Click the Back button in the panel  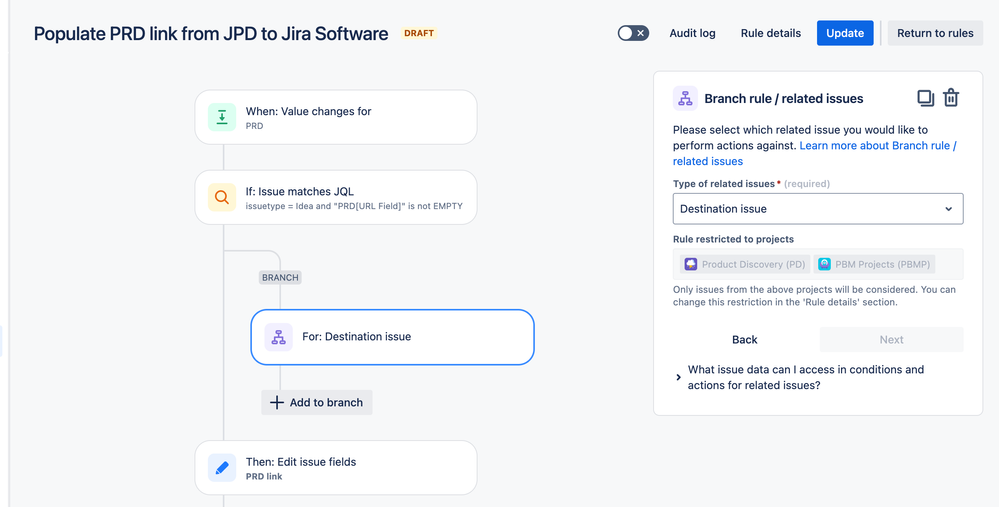pos(744,339)
